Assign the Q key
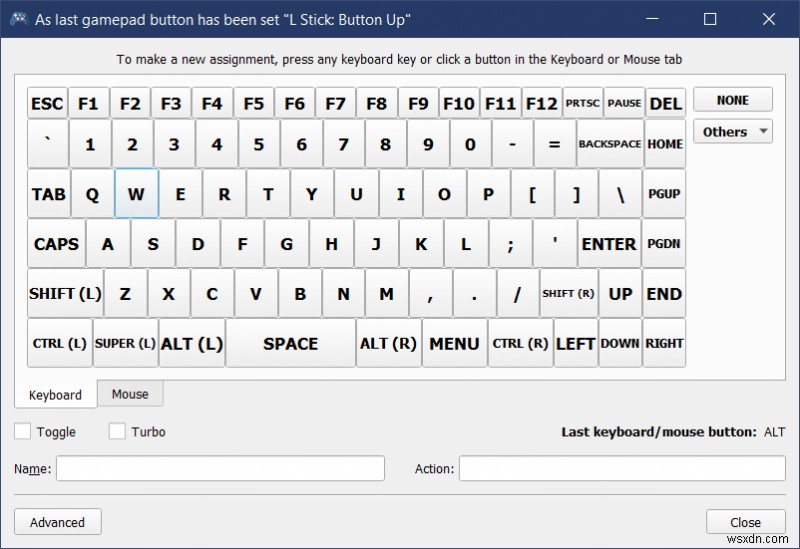Viewport: 800px width, 549px height. tap(92, 194)
